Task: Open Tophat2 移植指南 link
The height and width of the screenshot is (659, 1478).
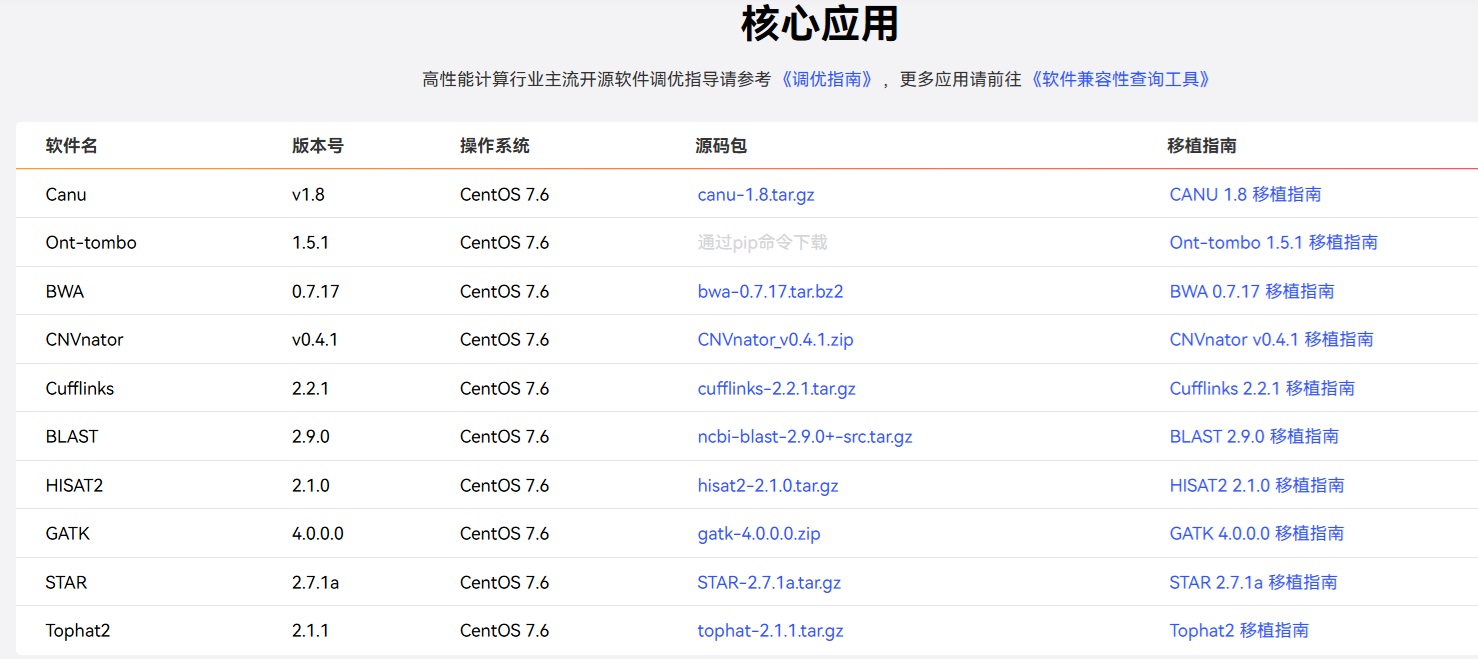Action: (1239, 631)
